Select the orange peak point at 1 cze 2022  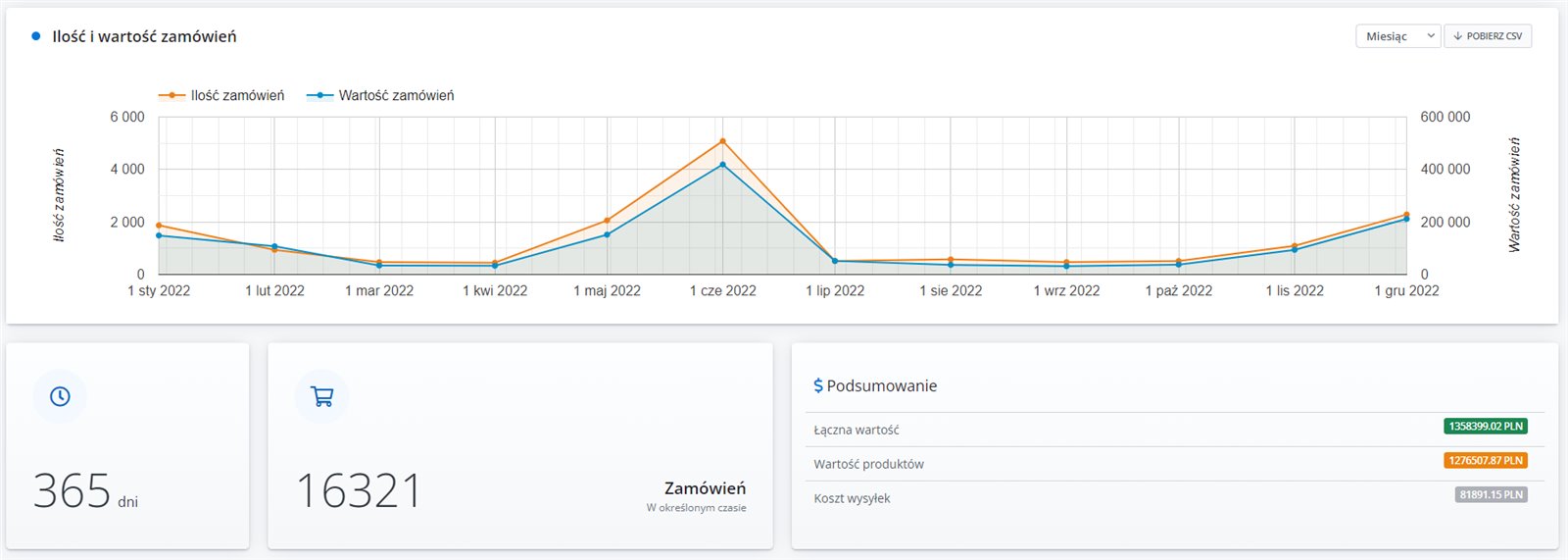point(723,142)
